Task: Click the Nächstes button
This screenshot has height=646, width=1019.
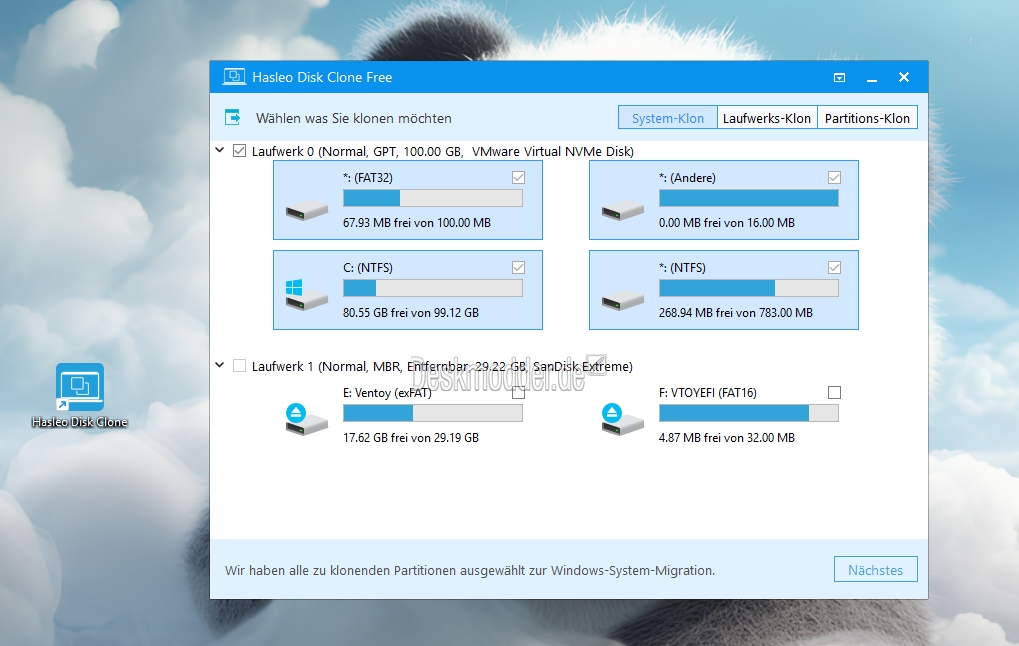Action: (875, 570)
